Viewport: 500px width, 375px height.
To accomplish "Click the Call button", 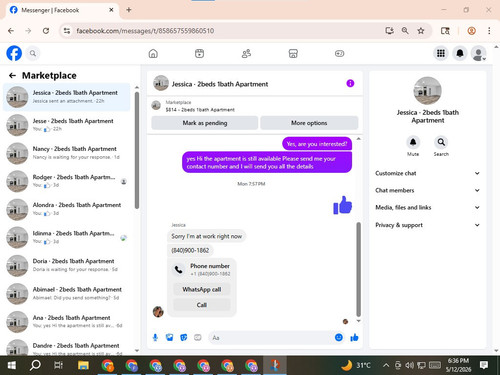I will [x=202, y=305].
